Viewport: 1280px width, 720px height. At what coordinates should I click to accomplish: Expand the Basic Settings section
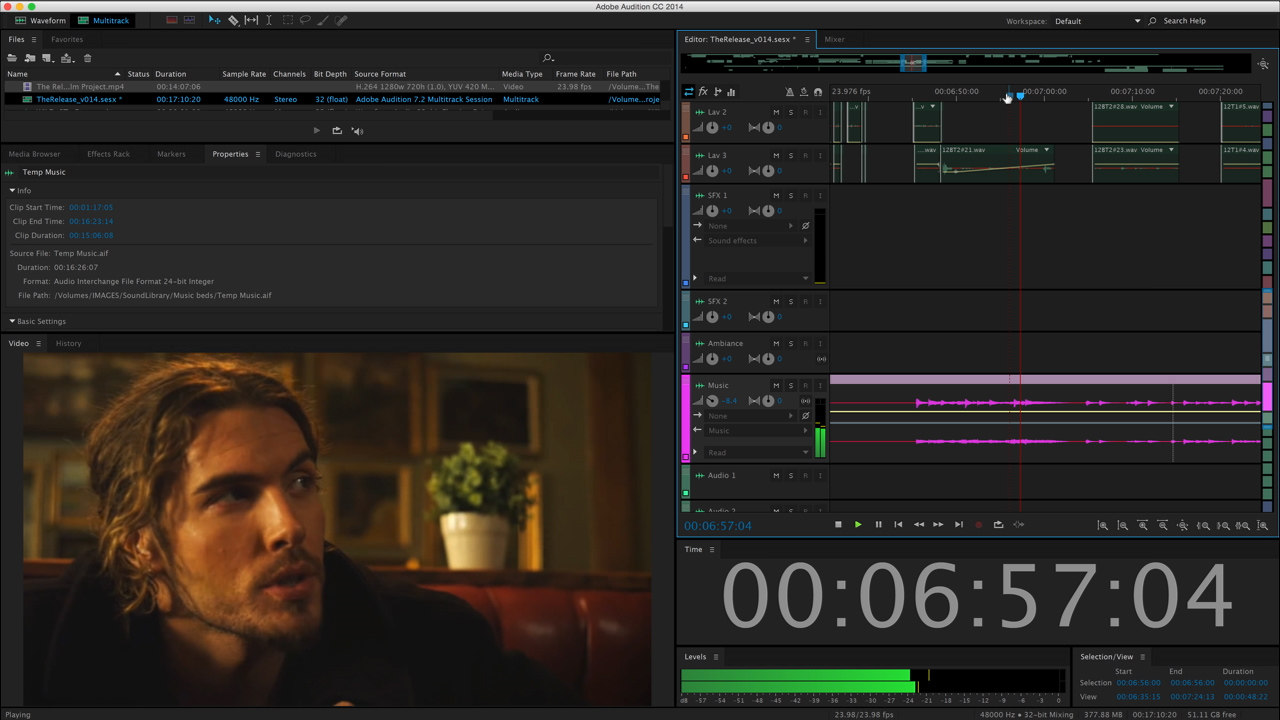12,321
